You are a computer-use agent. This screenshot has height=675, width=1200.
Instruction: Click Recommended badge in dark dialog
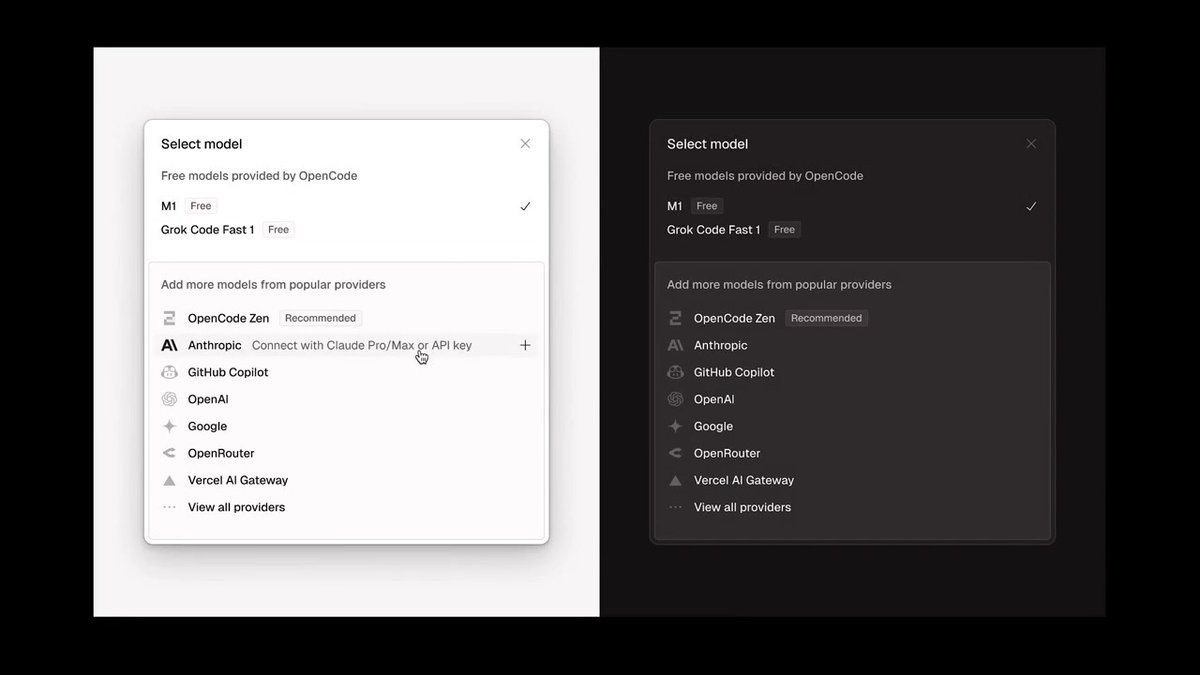(x=826, y=318)
